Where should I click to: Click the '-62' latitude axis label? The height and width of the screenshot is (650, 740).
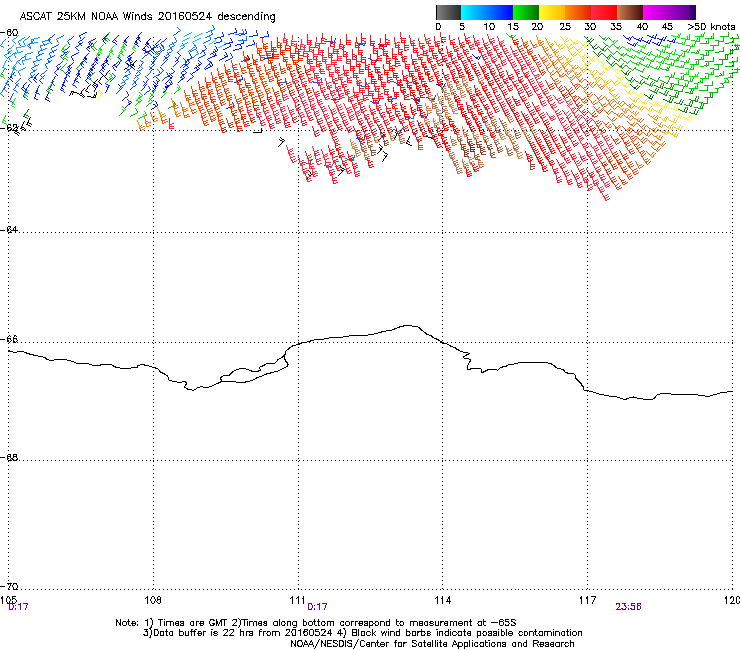point(9,128)
